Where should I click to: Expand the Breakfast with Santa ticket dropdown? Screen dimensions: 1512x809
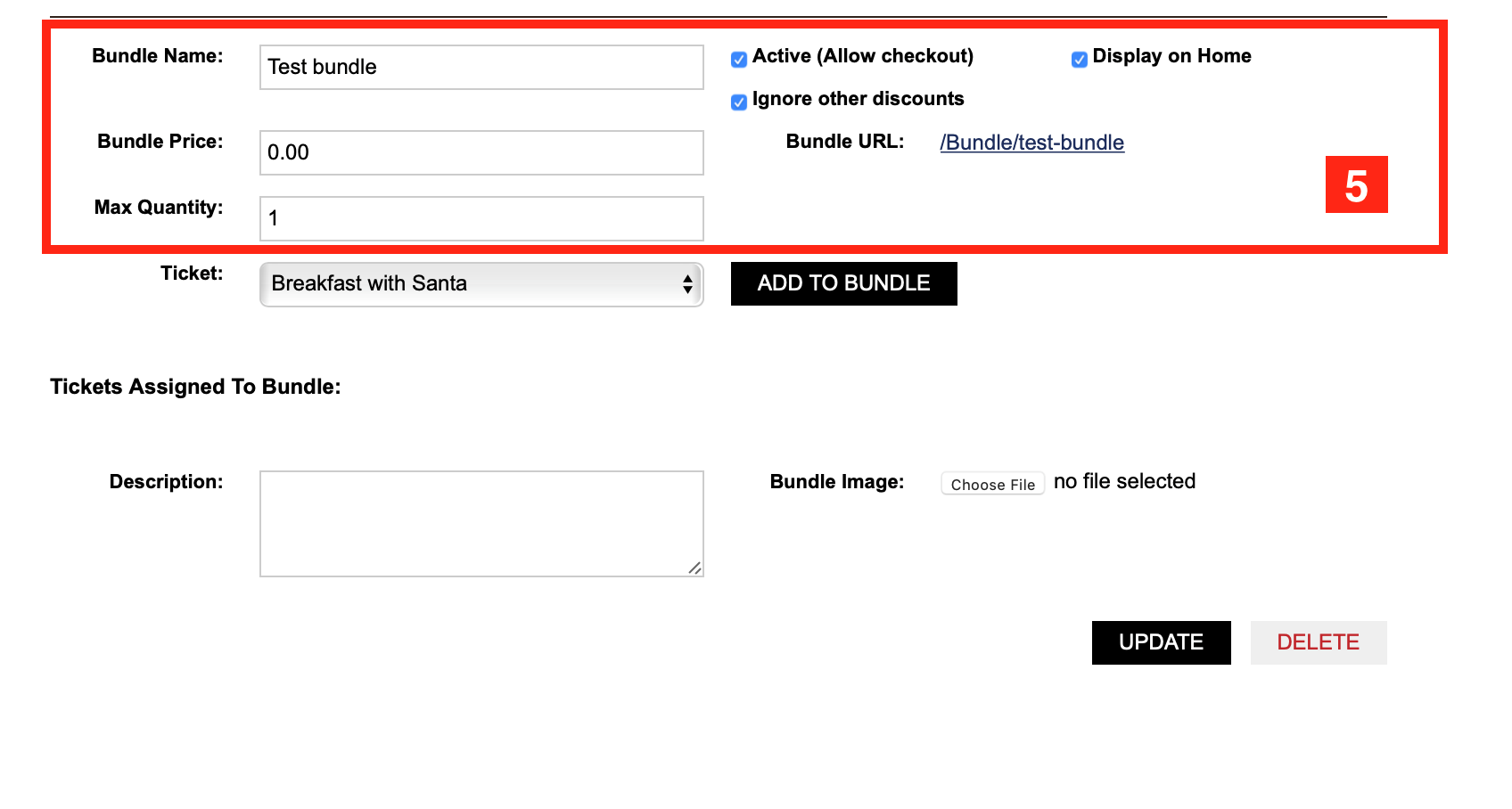pos(481,284)
